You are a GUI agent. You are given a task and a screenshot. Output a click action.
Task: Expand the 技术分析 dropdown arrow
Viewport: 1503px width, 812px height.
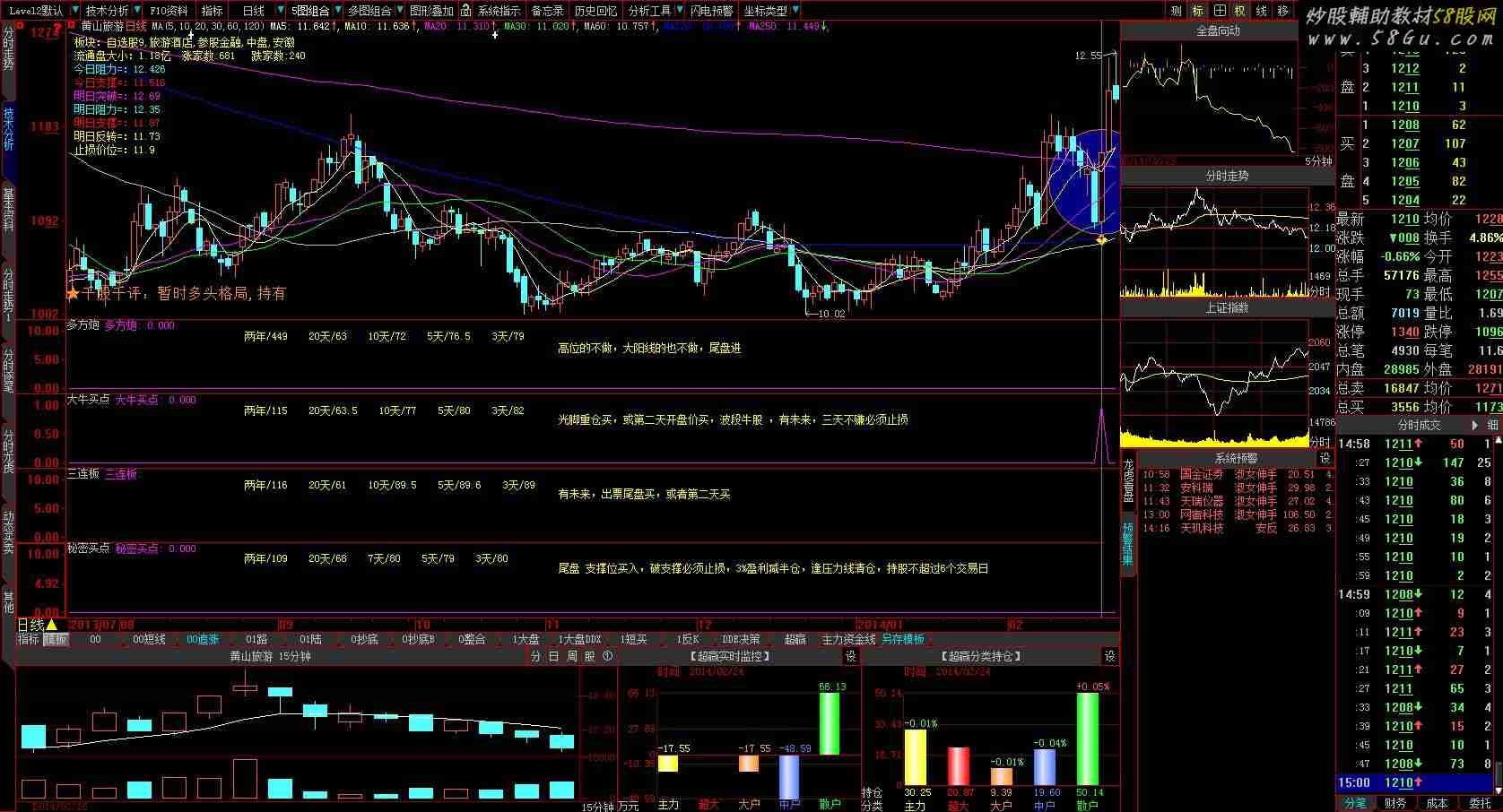click(136, 11)
